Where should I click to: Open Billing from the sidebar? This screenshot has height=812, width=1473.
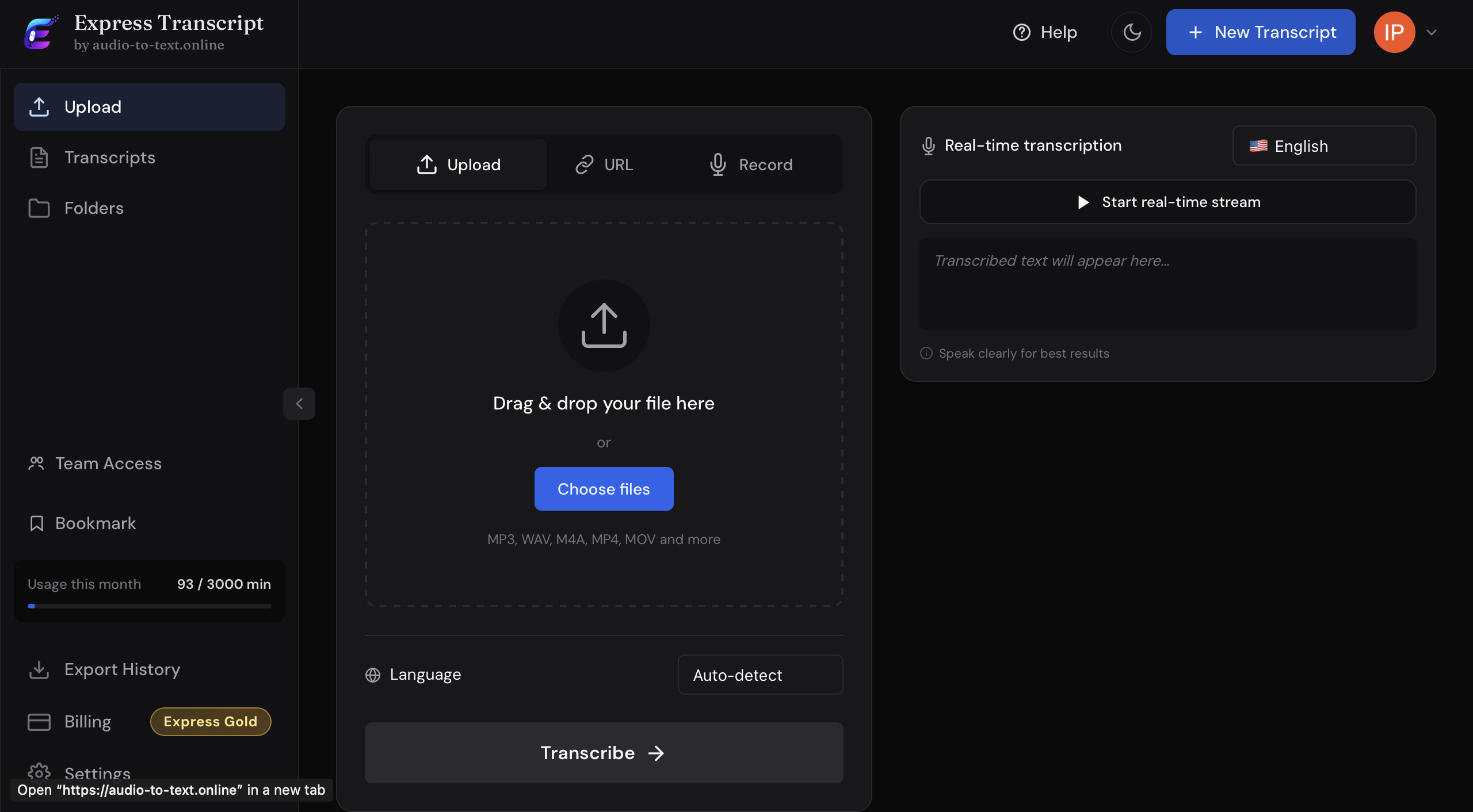(87, 722)
